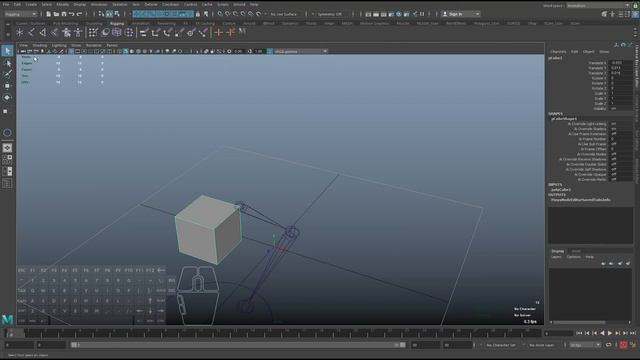The image size is (640, 360).
Task: Click the Lattice deformer shelf icon
Action: 117,32
